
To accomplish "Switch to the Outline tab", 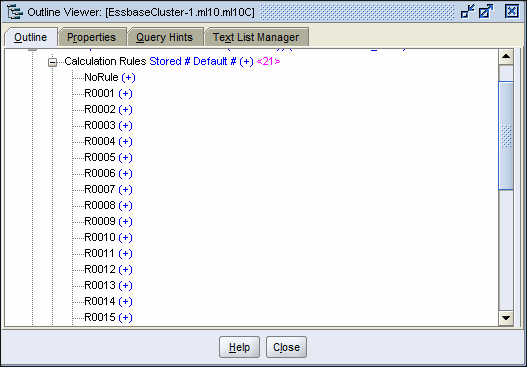I will (x=31, y=37).
